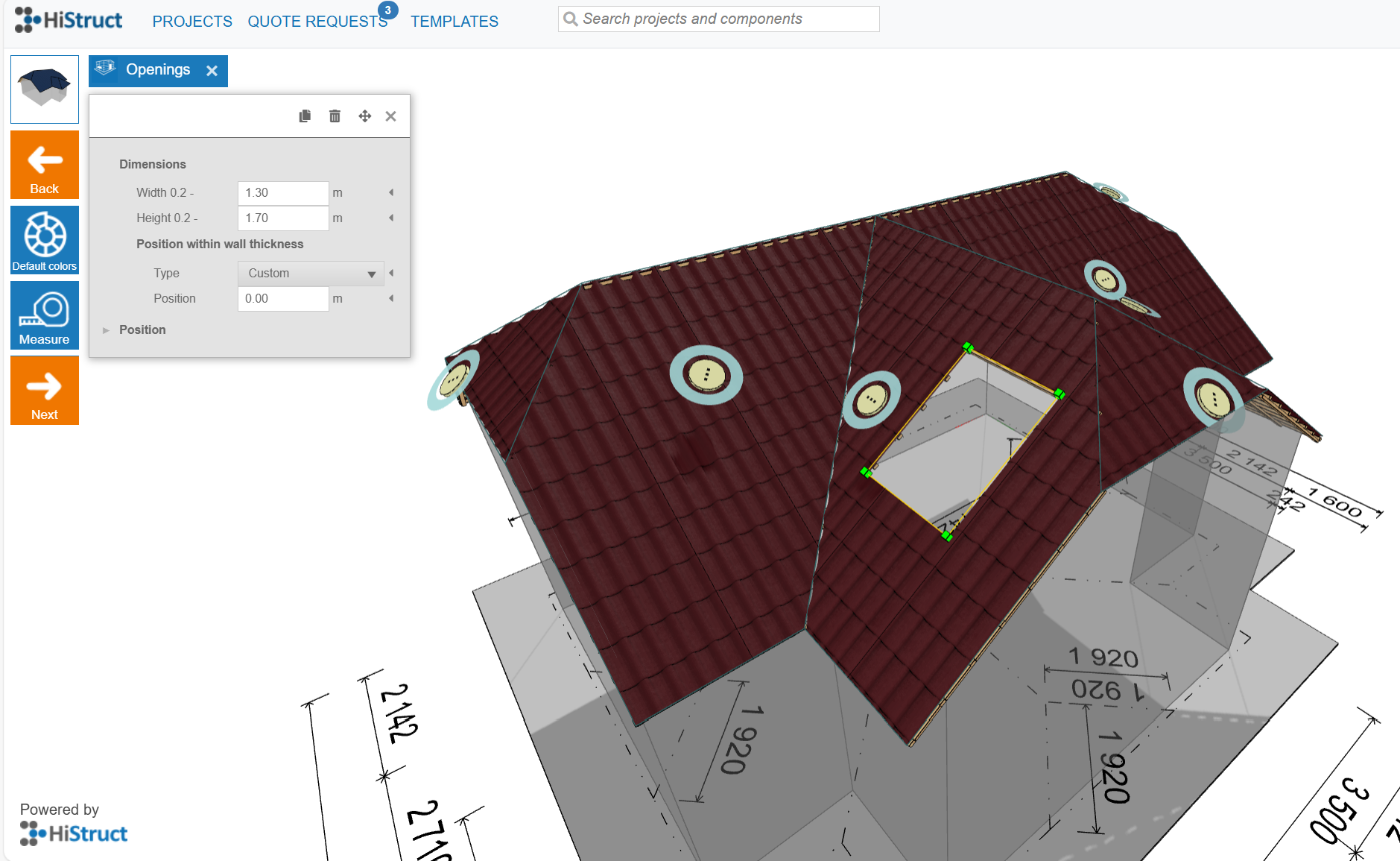The height and width of the screenshot is (861, 1400).
Task: Click the Width input field
Action: click(x=282, y=193)
